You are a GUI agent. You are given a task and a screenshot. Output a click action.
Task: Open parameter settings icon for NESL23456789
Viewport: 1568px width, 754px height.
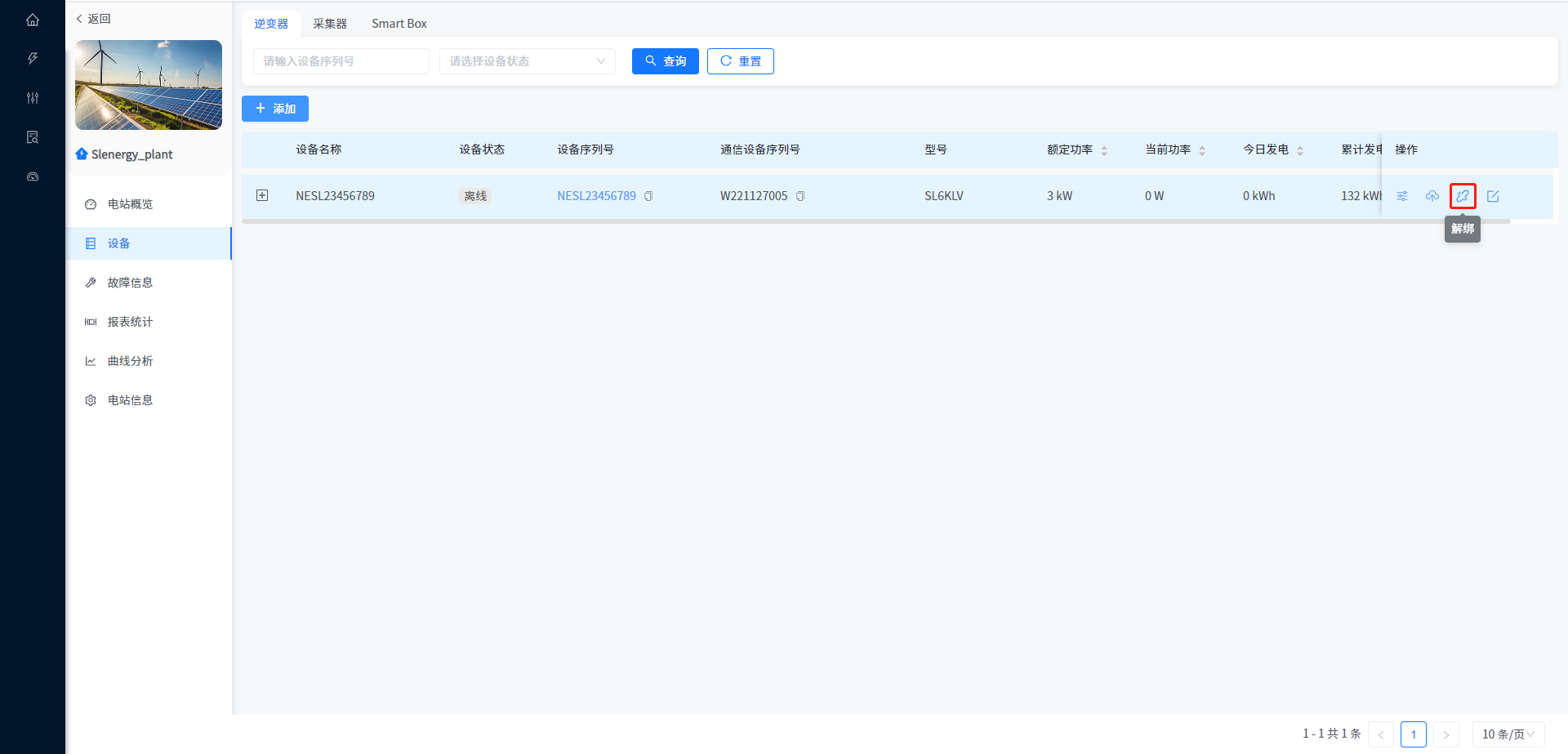pyautogui.click(x=1401, y=196)
